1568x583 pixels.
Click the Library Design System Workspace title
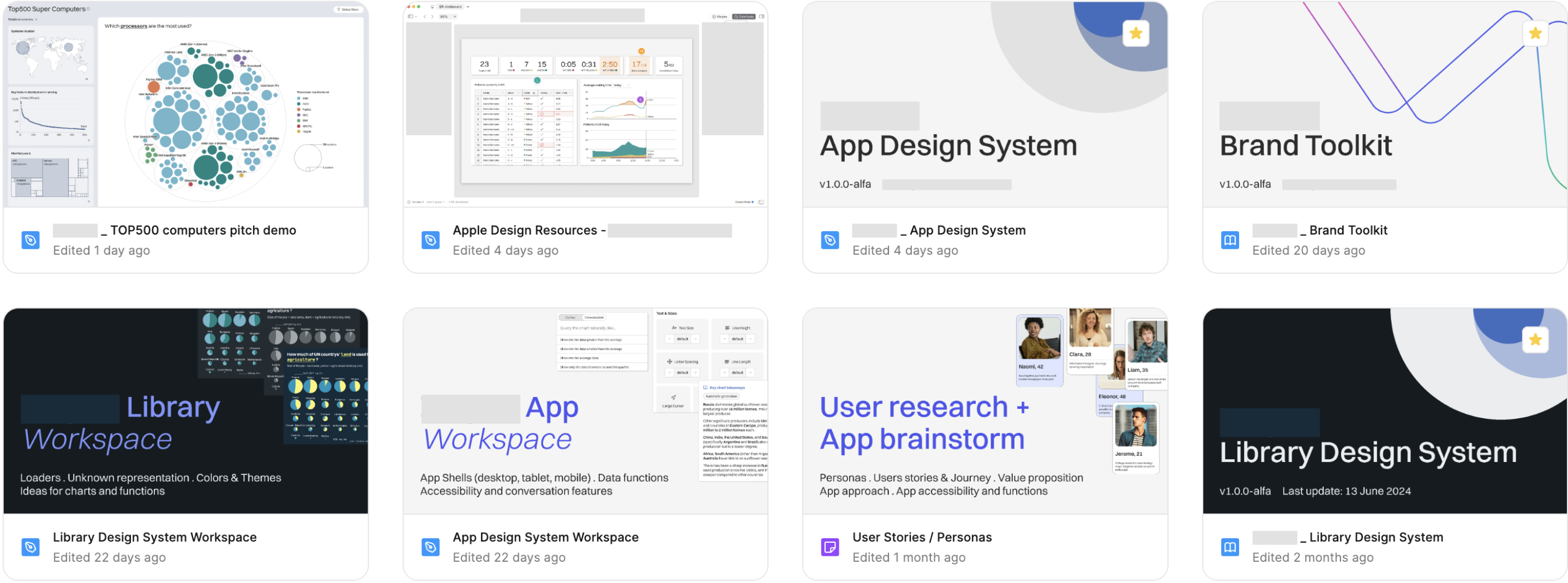[154, 537]
